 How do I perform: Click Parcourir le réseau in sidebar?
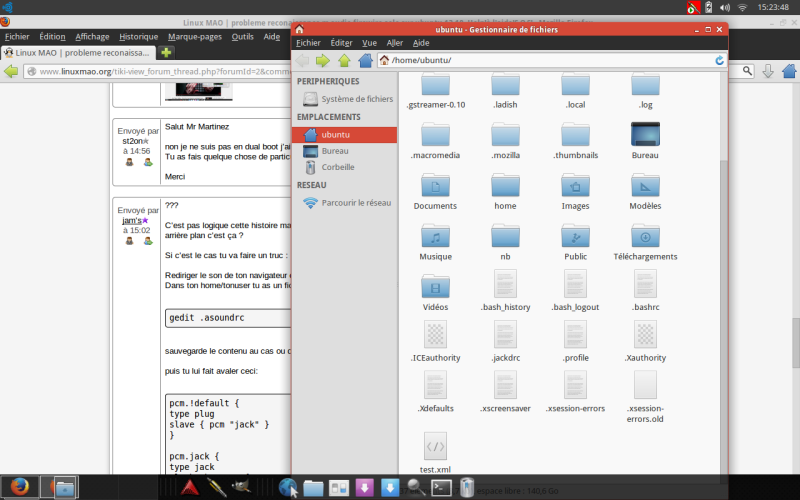coord(347,203)
